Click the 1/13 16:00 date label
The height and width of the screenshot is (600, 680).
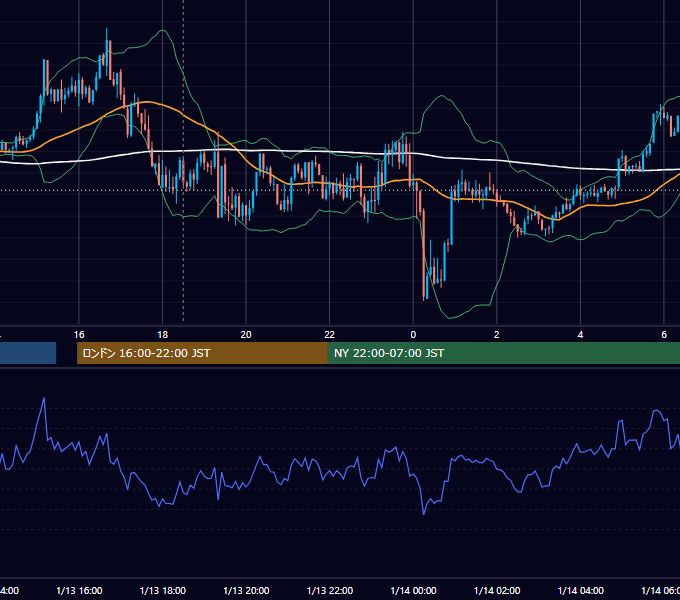click(x=79, y=590)
